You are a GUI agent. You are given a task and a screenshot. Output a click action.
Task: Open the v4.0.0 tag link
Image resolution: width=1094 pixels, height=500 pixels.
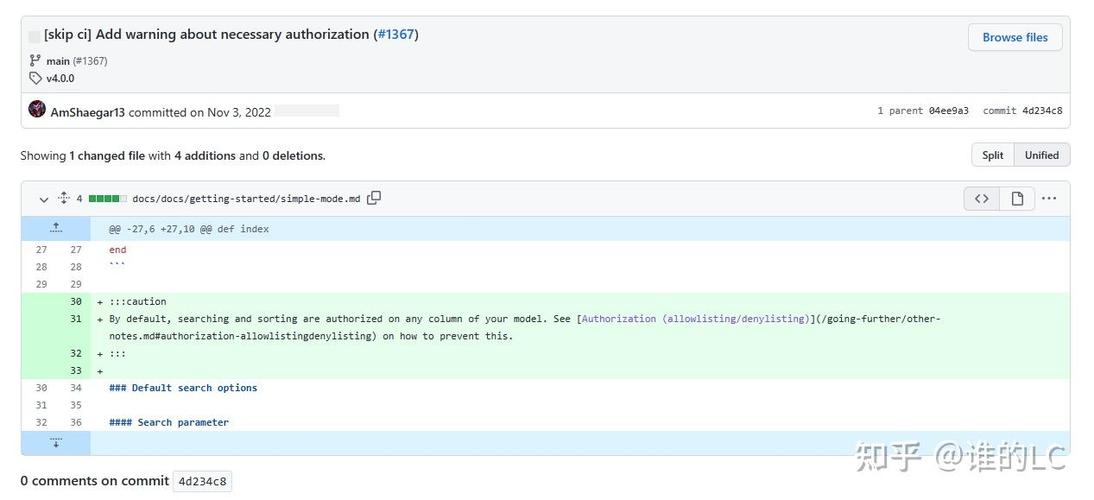pyautogui.click(x=60, y=78)
